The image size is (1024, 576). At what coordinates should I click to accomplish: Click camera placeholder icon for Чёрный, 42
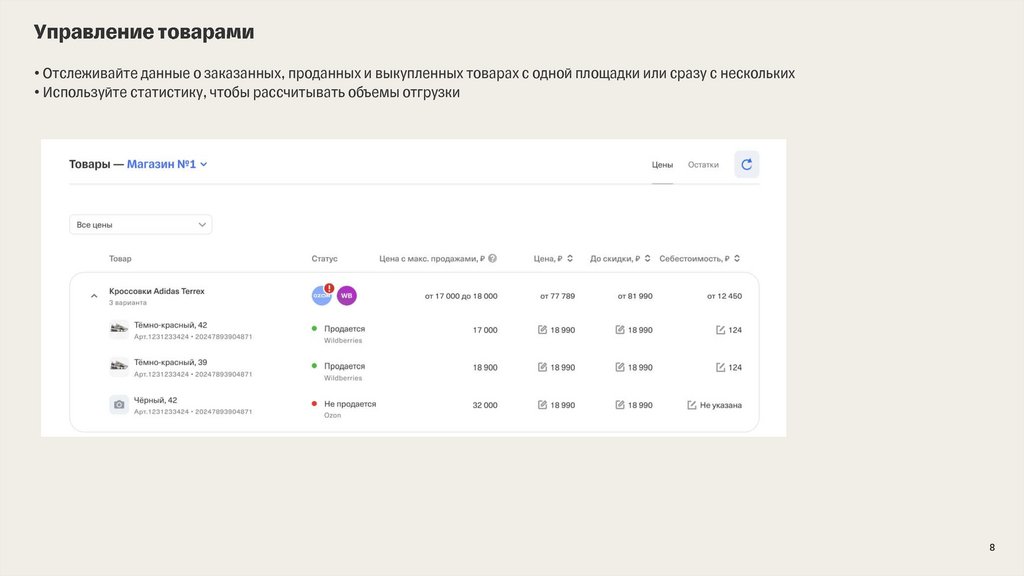tap(119, 405)
